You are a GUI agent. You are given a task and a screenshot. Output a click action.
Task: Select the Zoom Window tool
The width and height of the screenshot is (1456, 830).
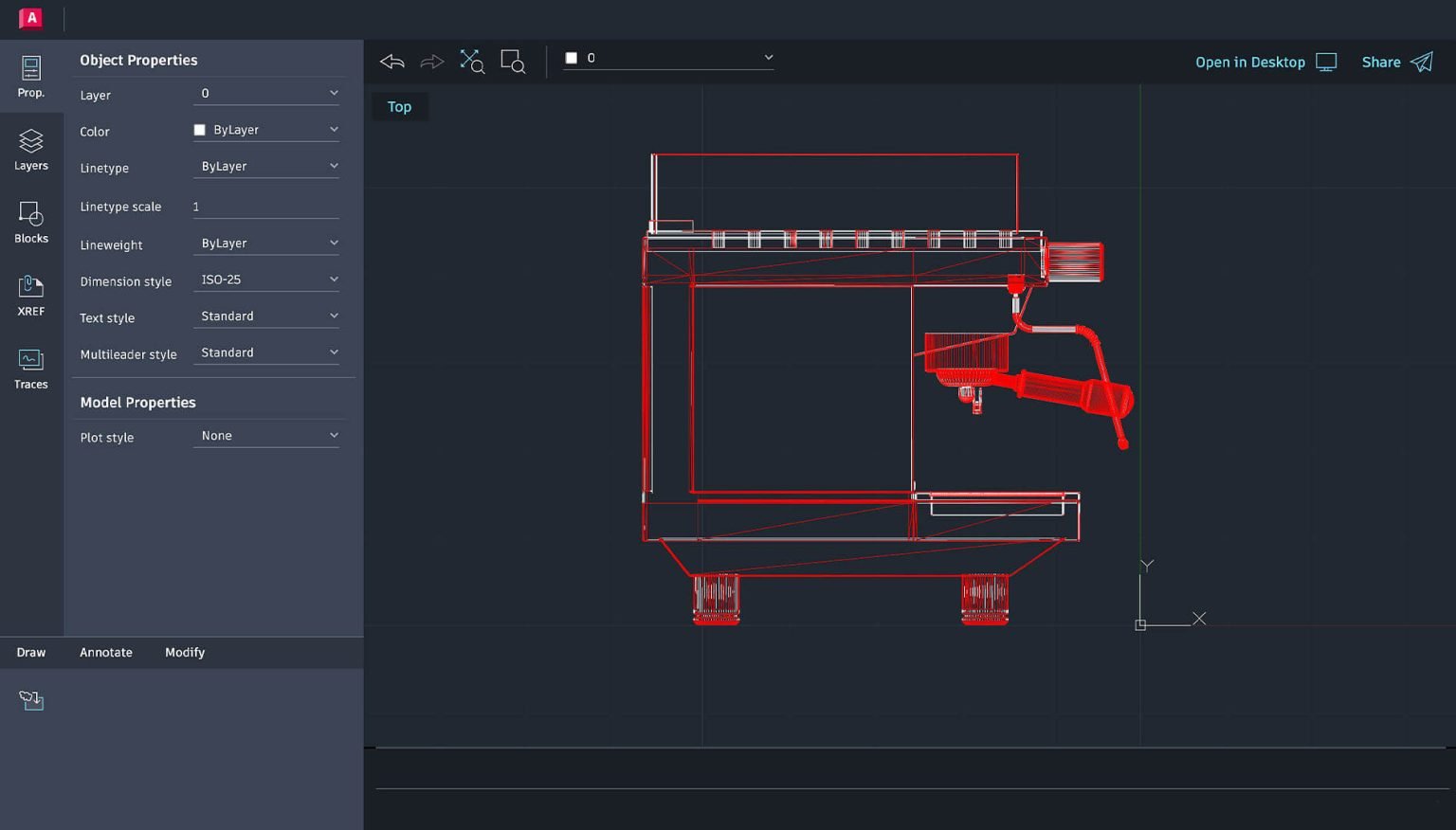[x=512, y=61]
